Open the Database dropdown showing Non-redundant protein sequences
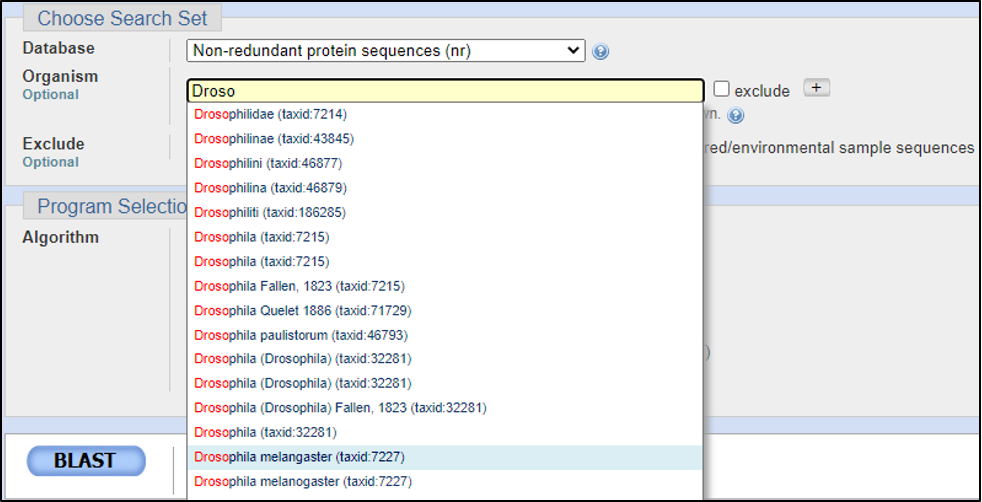Image resolution: width=982 pixels, height=502 pixels. 386,50
